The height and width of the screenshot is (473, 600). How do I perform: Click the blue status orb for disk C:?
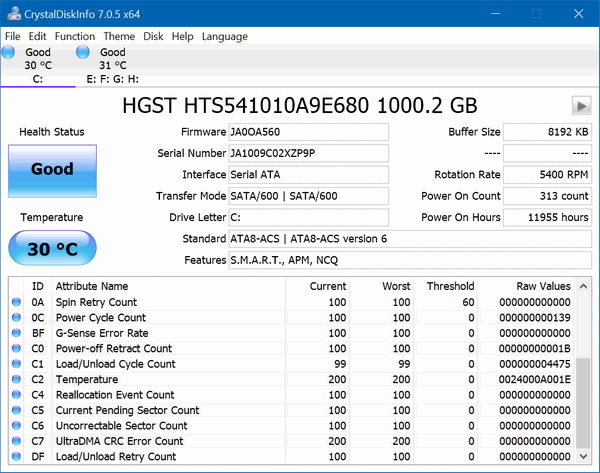(x=8, y=52)
